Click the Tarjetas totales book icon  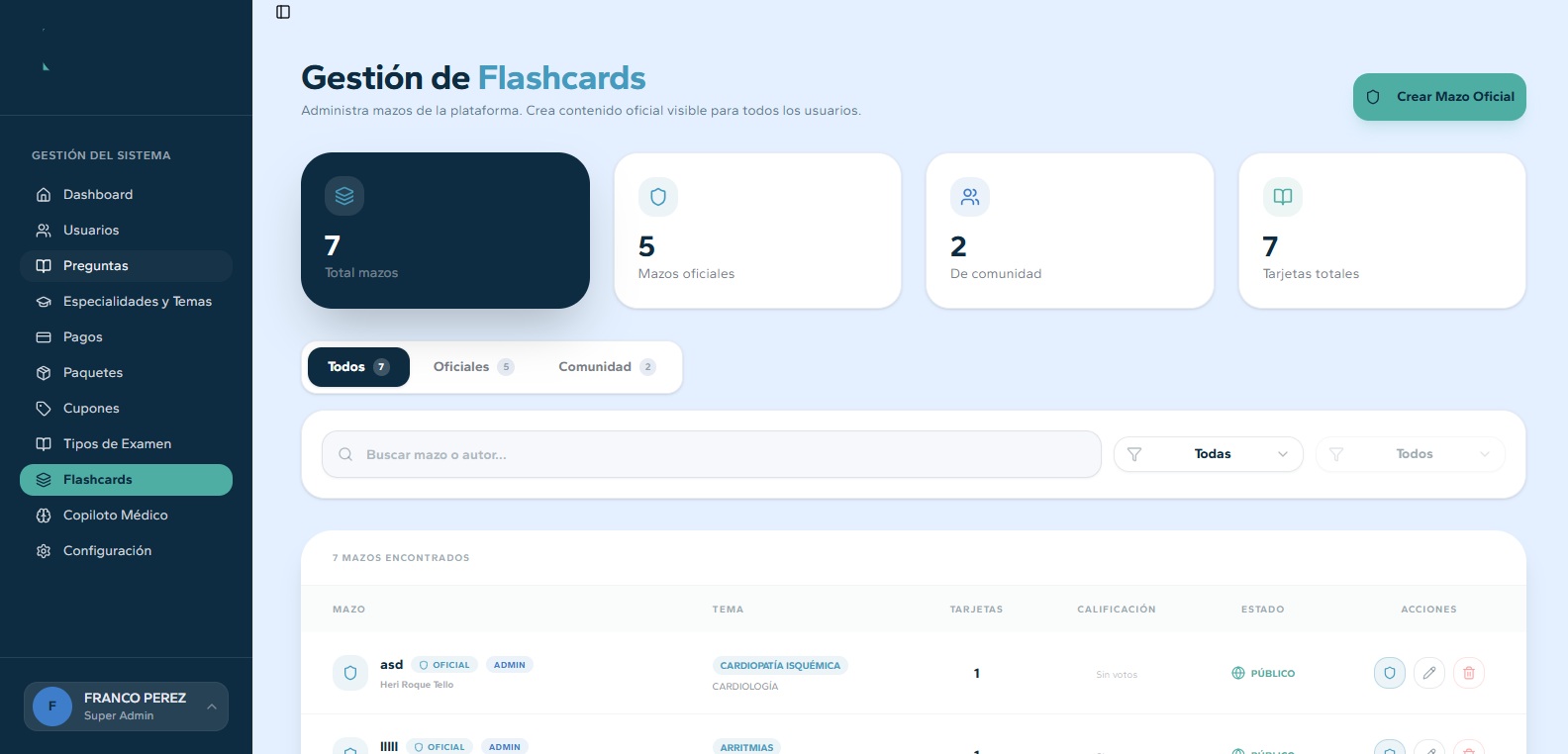(1283, 197)
